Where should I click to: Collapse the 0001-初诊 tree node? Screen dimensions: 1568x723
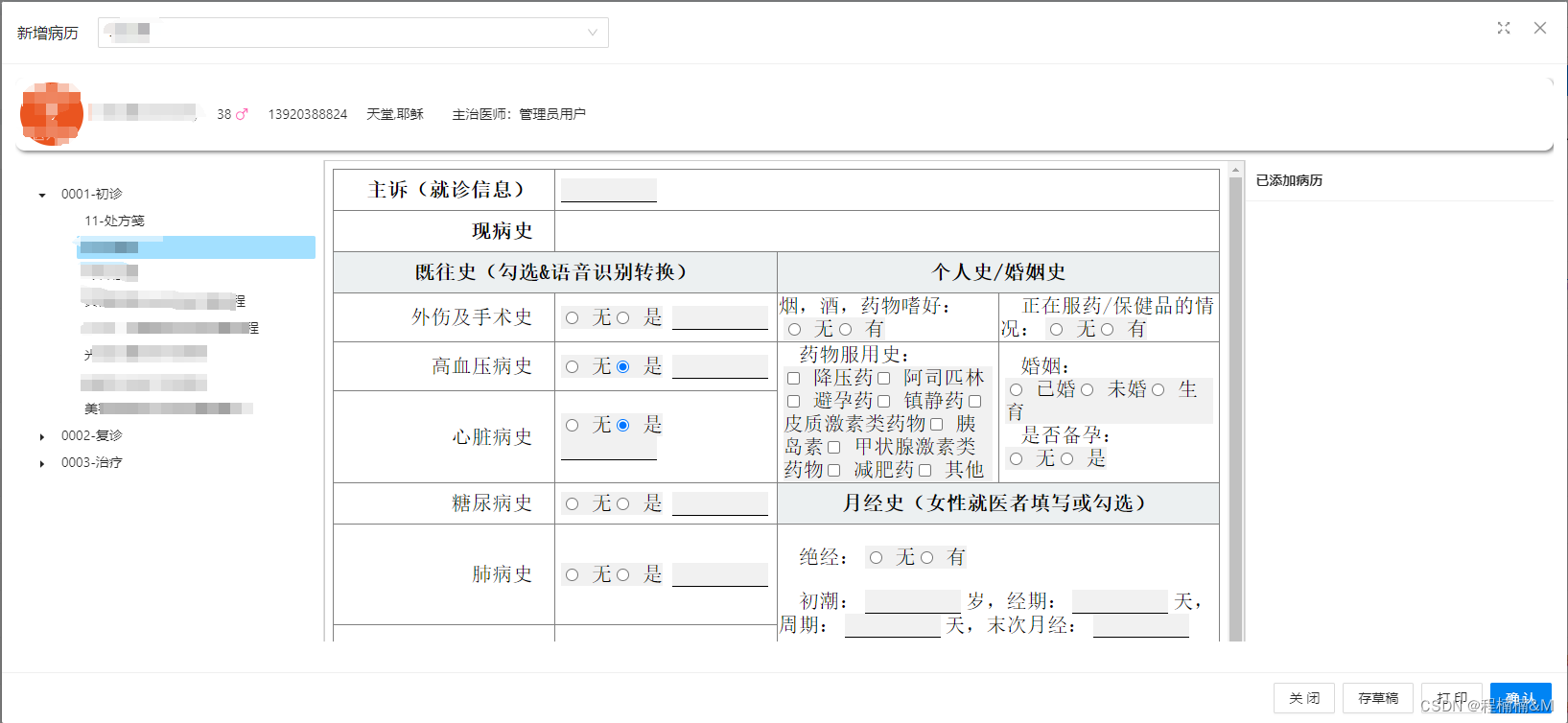[42, 195]
